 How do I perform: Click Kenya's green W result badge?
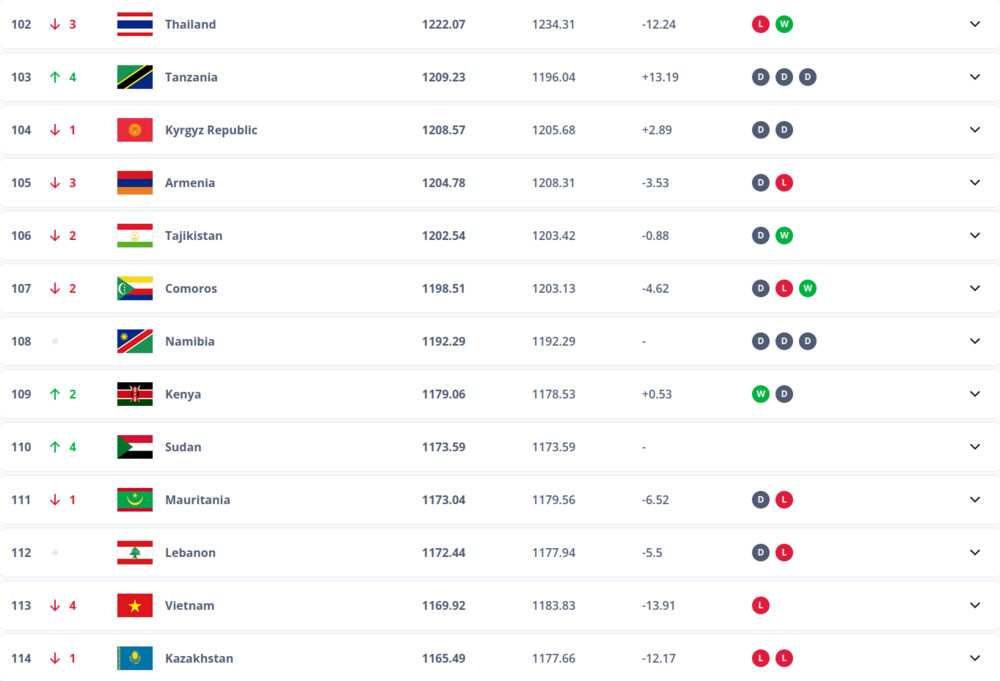(760, 394)
